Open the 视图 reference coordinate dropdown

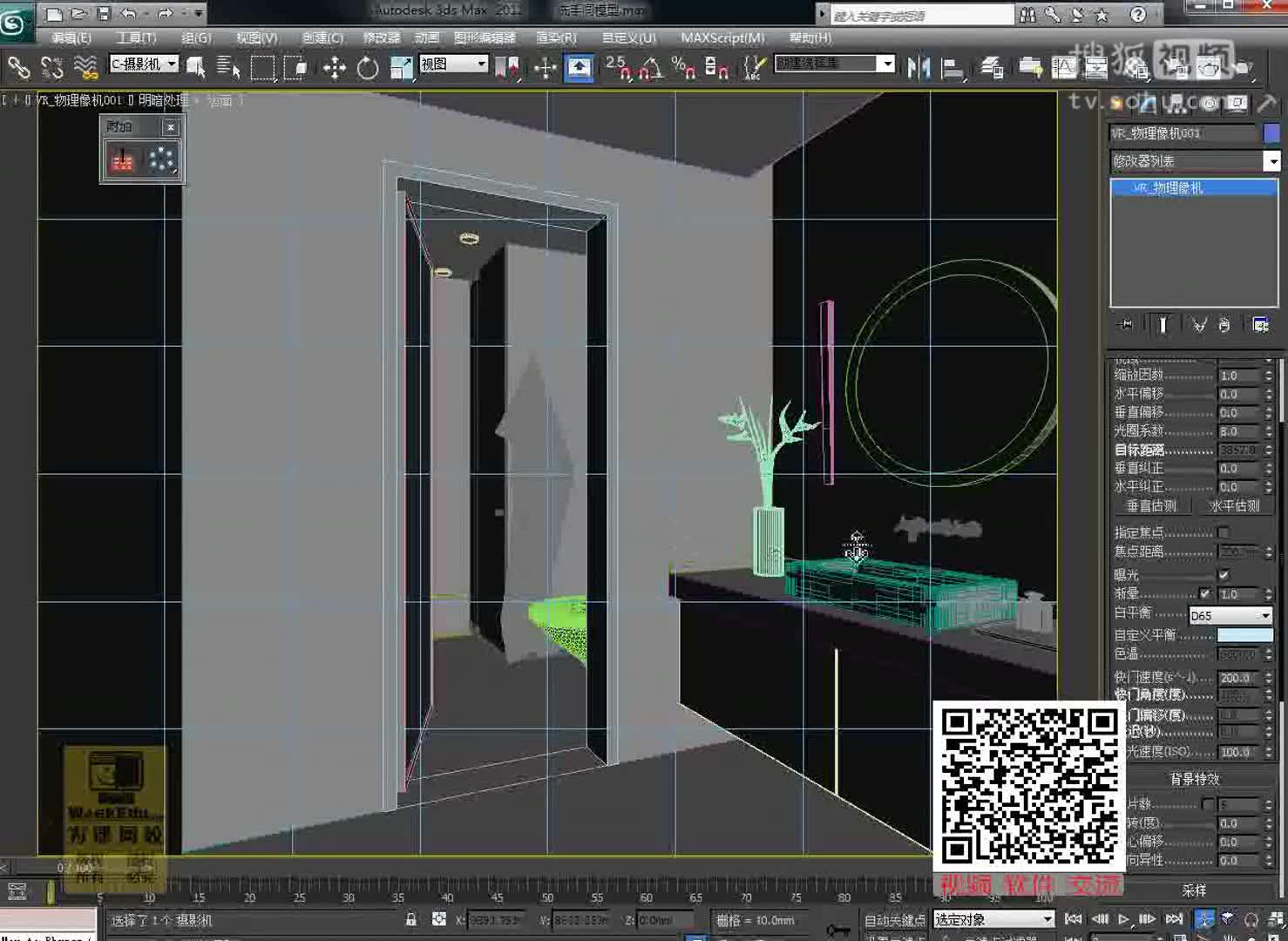click(453, 64)
